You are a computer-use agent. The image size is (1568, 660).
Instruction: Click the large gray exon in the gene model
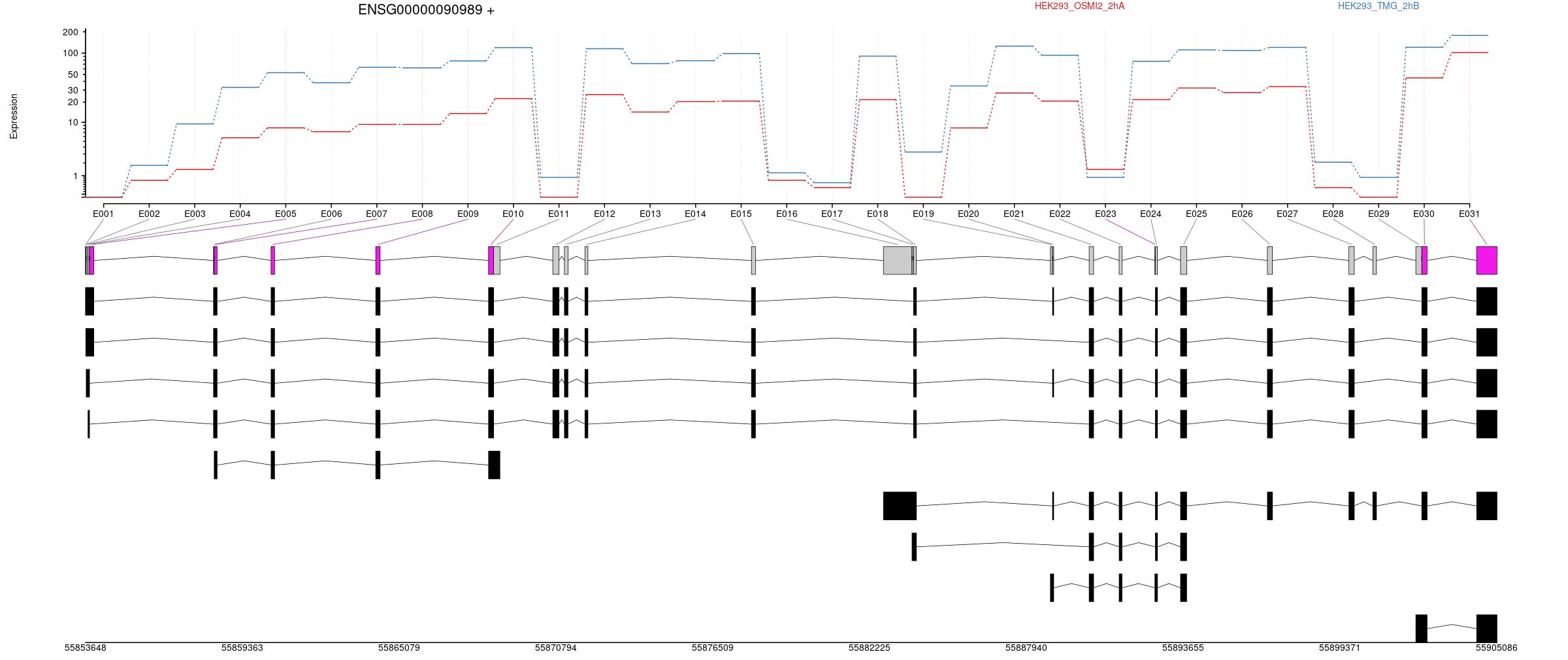pos(898,260)
